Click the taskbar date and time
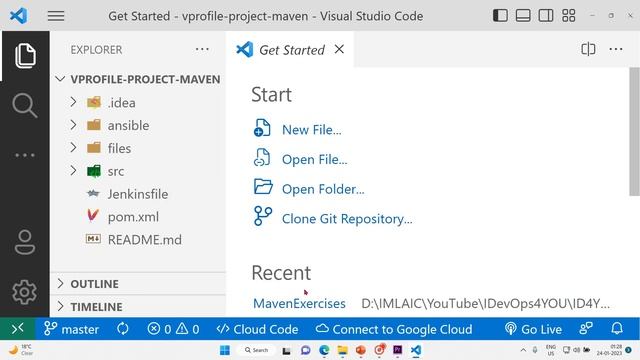The width and height of the screenshot is (640, 360). [609, 350]
